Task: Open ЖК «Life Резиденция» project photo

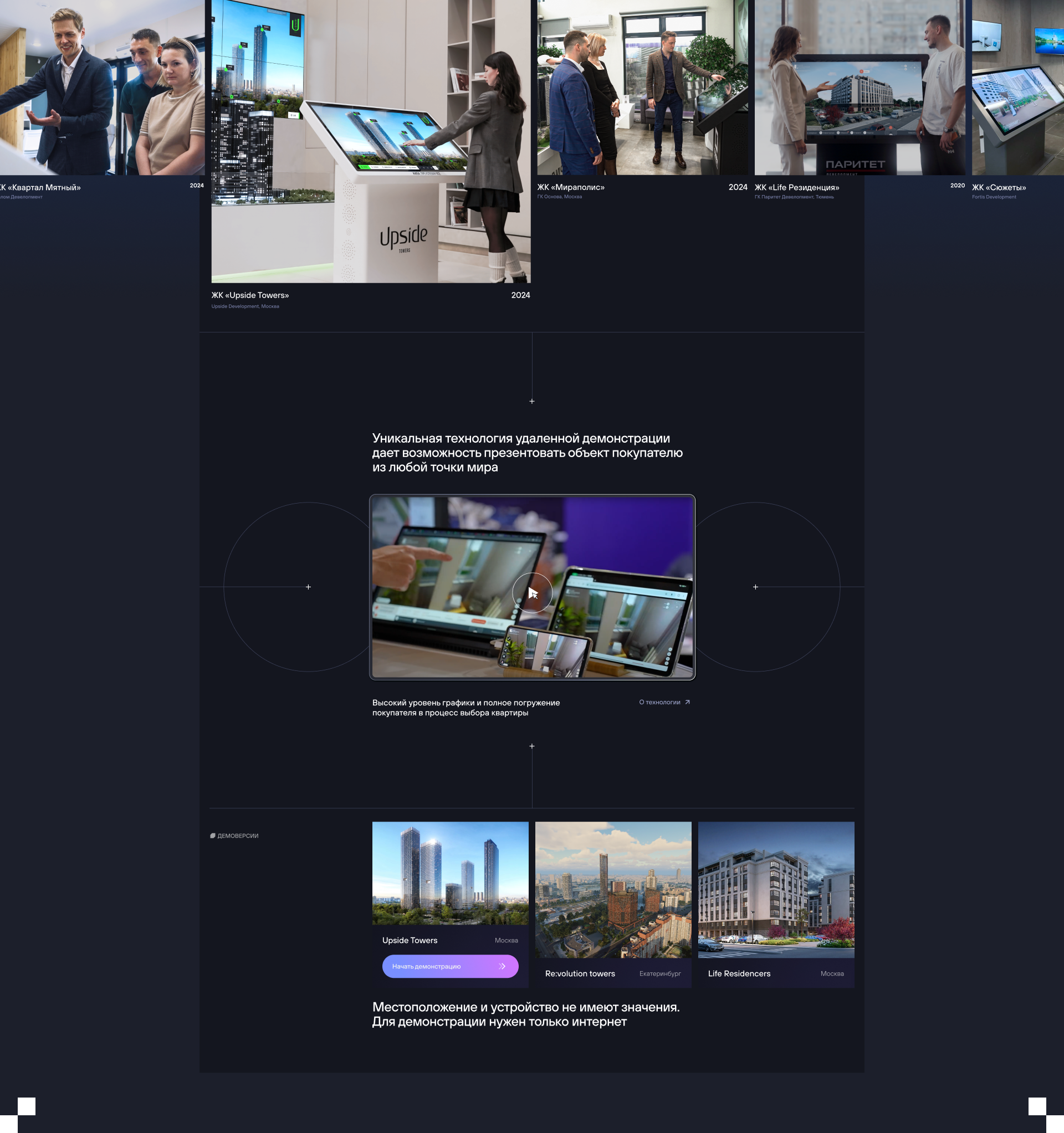Action: click(860, 87)
